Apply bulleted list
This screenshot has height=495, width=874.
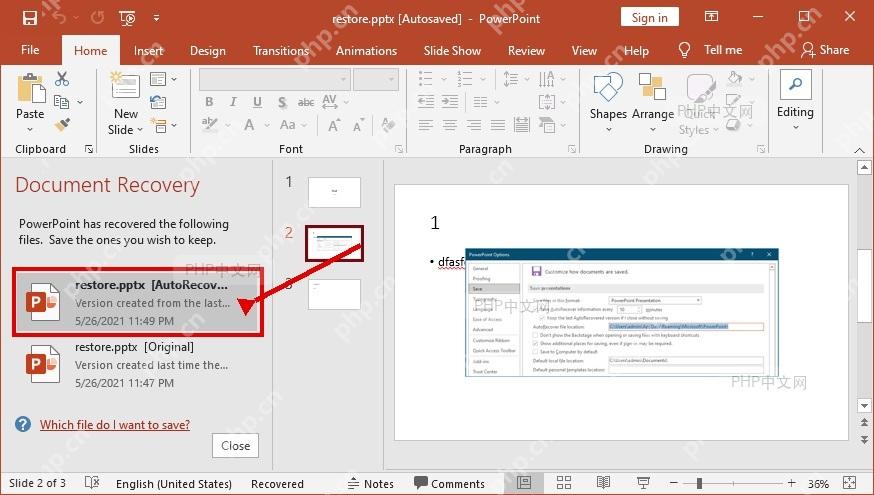coord(426,79)
